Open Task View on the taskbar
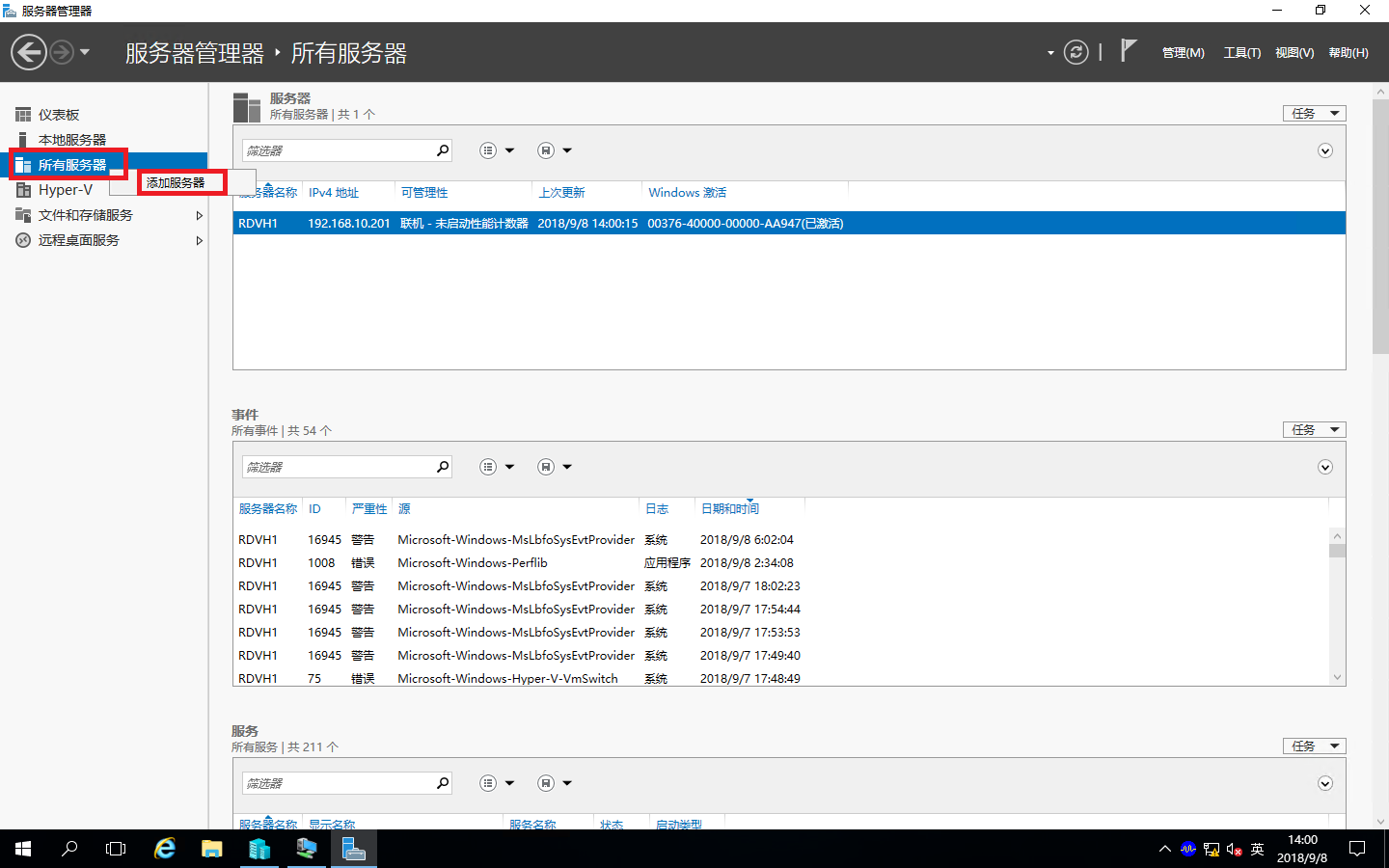Image resolution: width=1389 pixels, height=868 pixels. (x=116, y=849)
